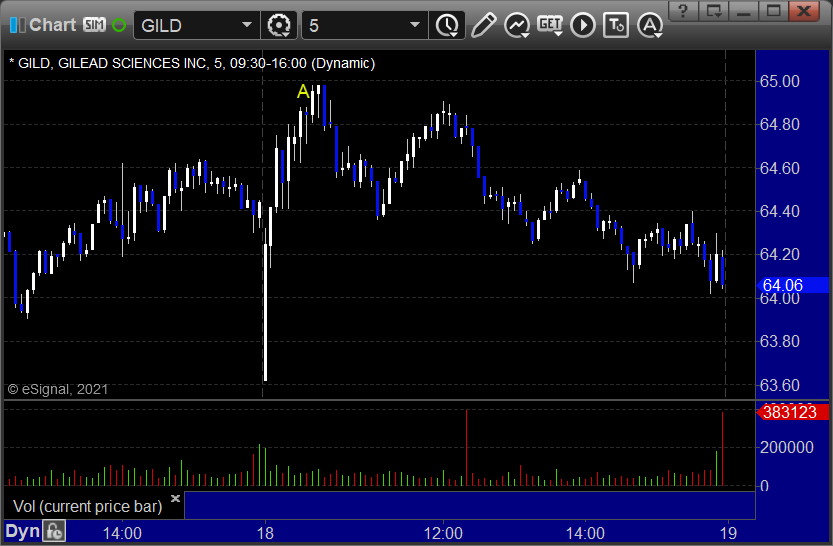Click the yellow A marker on chart
Image resolution: width=833 pixels, height=546 pixels.
coord(303,91)
